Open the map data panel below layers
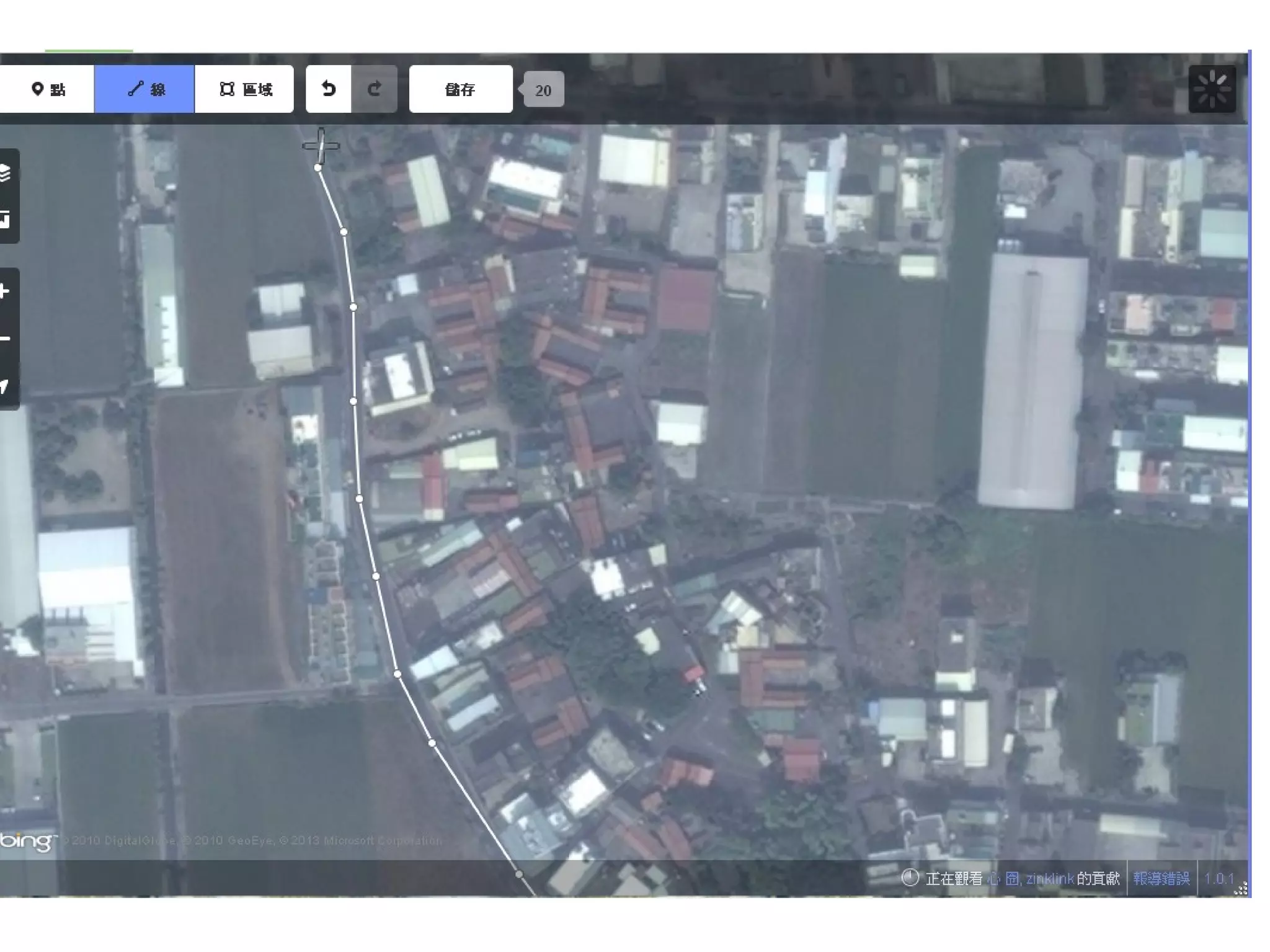The height and width of the screenshot is (952, 1270). [x=5, y=218]
